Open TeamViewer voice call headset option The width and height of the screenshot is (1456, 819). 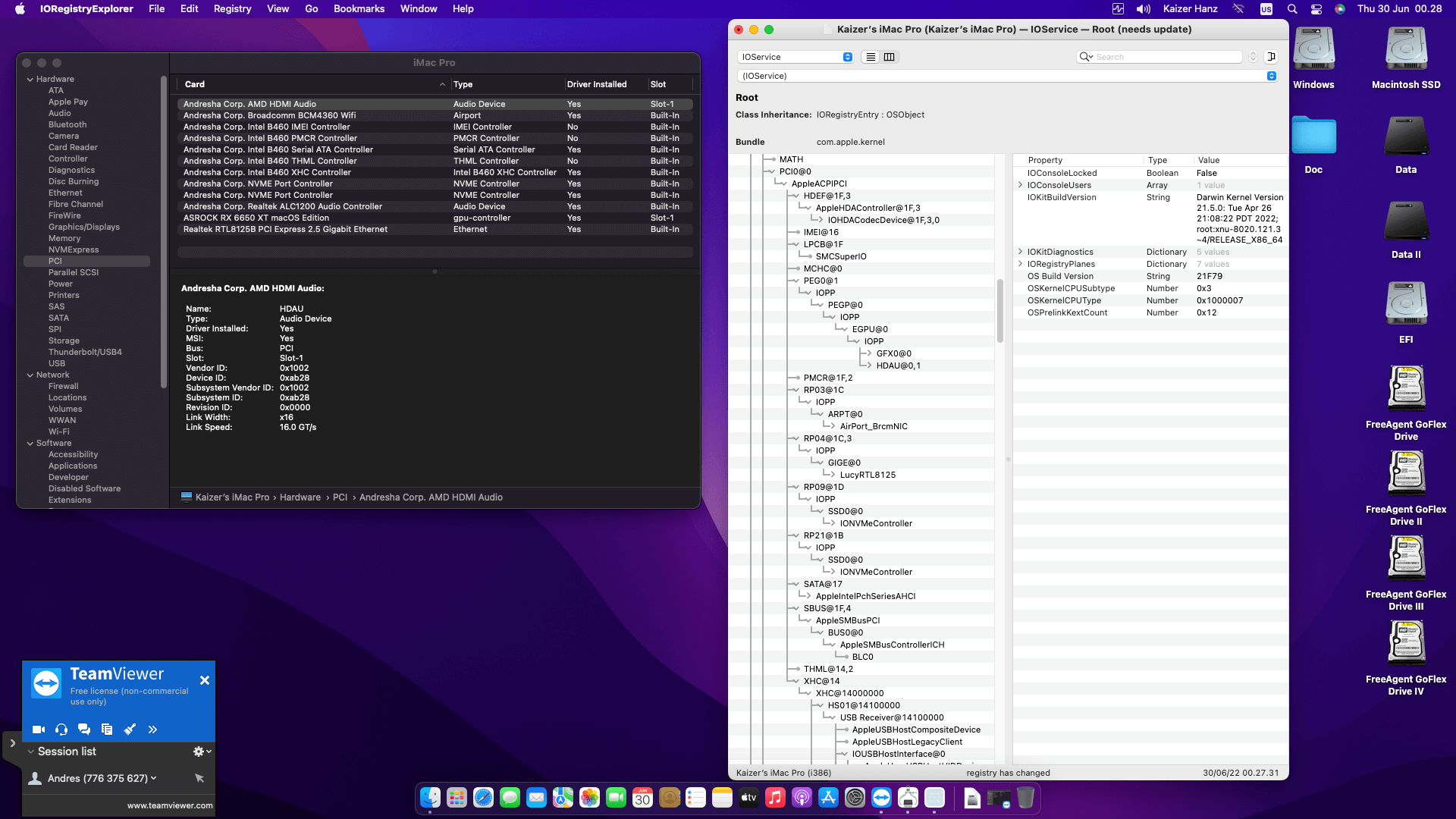coord(61,730)
